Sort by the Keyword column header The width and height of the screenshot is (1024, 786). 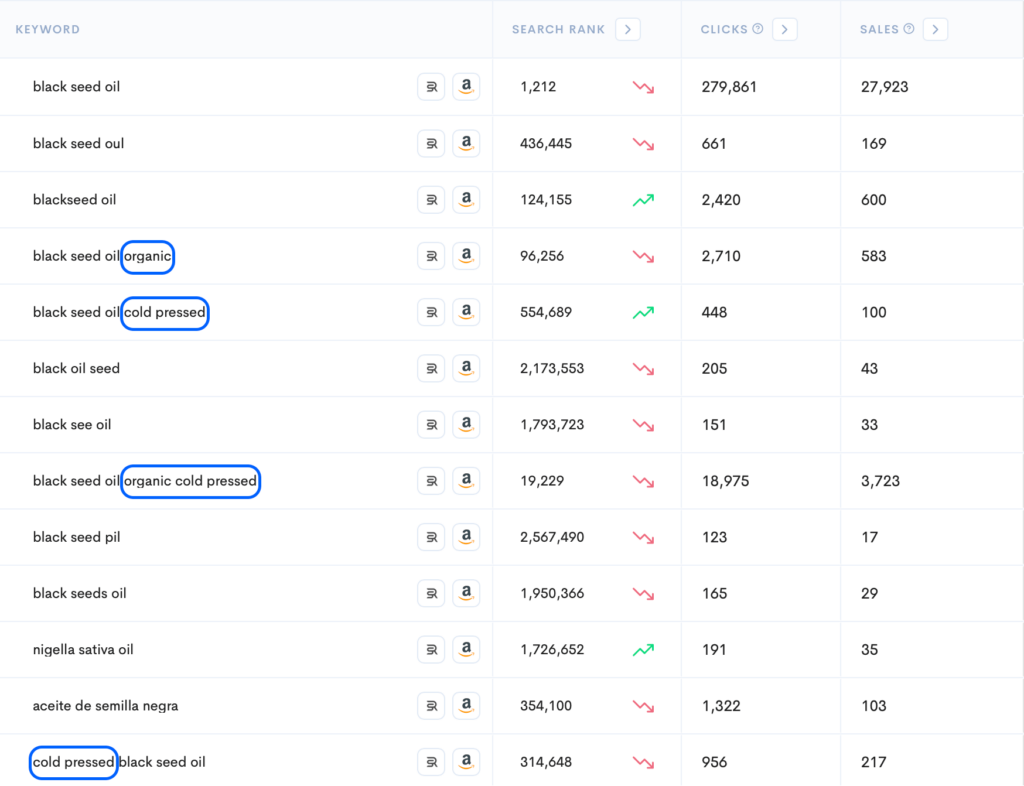[x=48, y=30]
